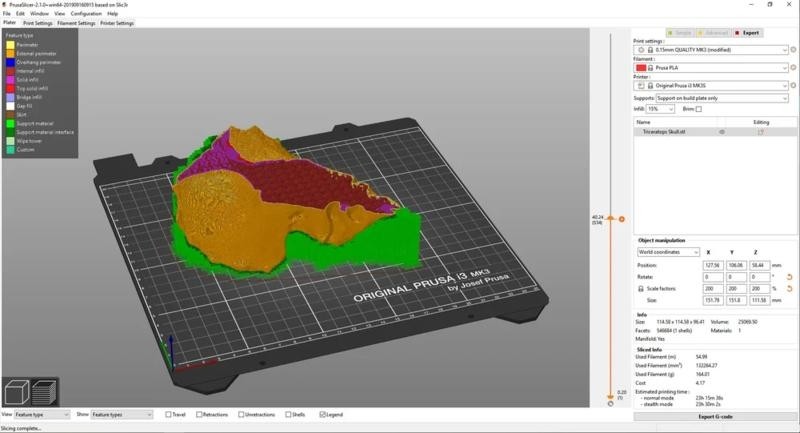Toggle the scale factors lock icon

point(642,288)
